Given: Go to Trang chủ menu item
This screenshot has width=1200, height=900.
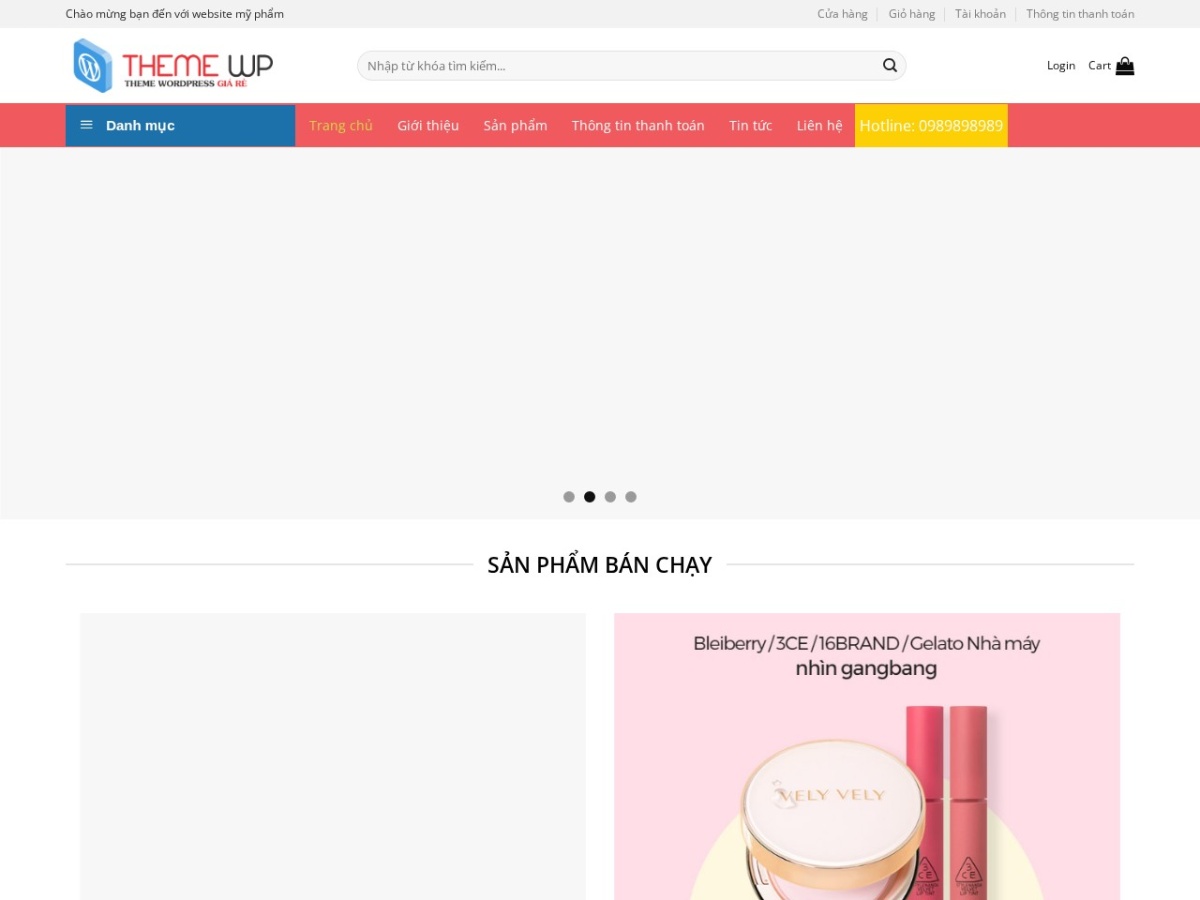Looking at the screenshot, I should point(341,125).
